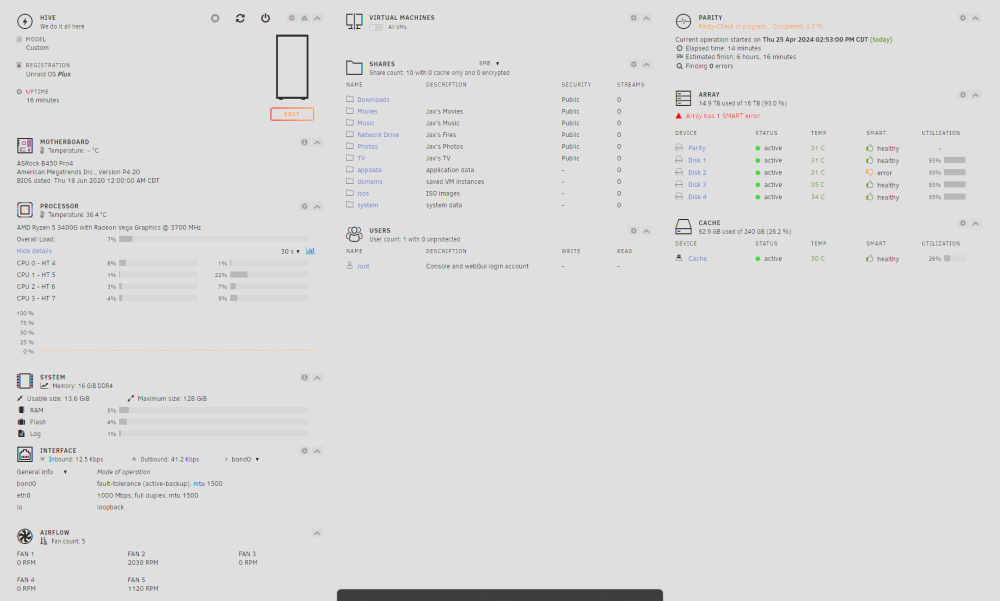Open HIVE panel settings gear

tap(291, 18)
